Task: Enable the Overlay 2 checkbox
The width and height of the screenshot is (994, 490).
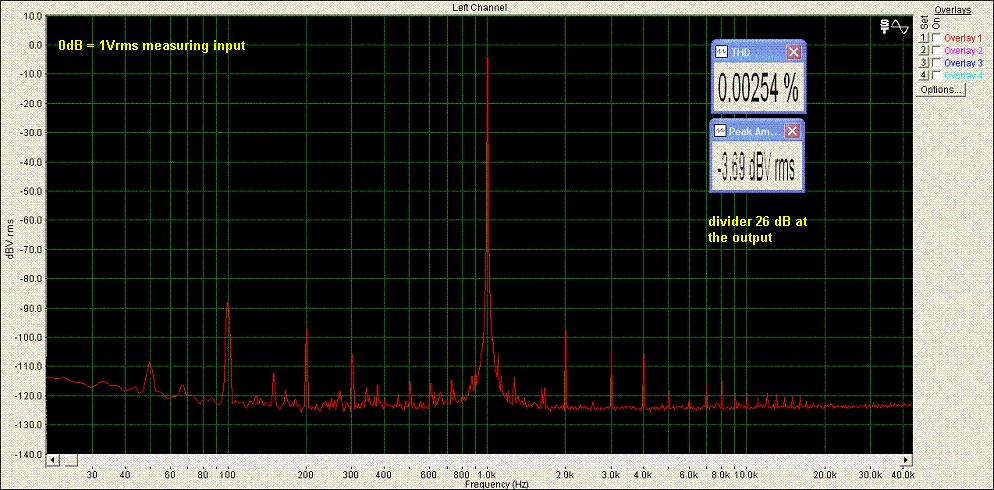Action: (x=936, y=50)
